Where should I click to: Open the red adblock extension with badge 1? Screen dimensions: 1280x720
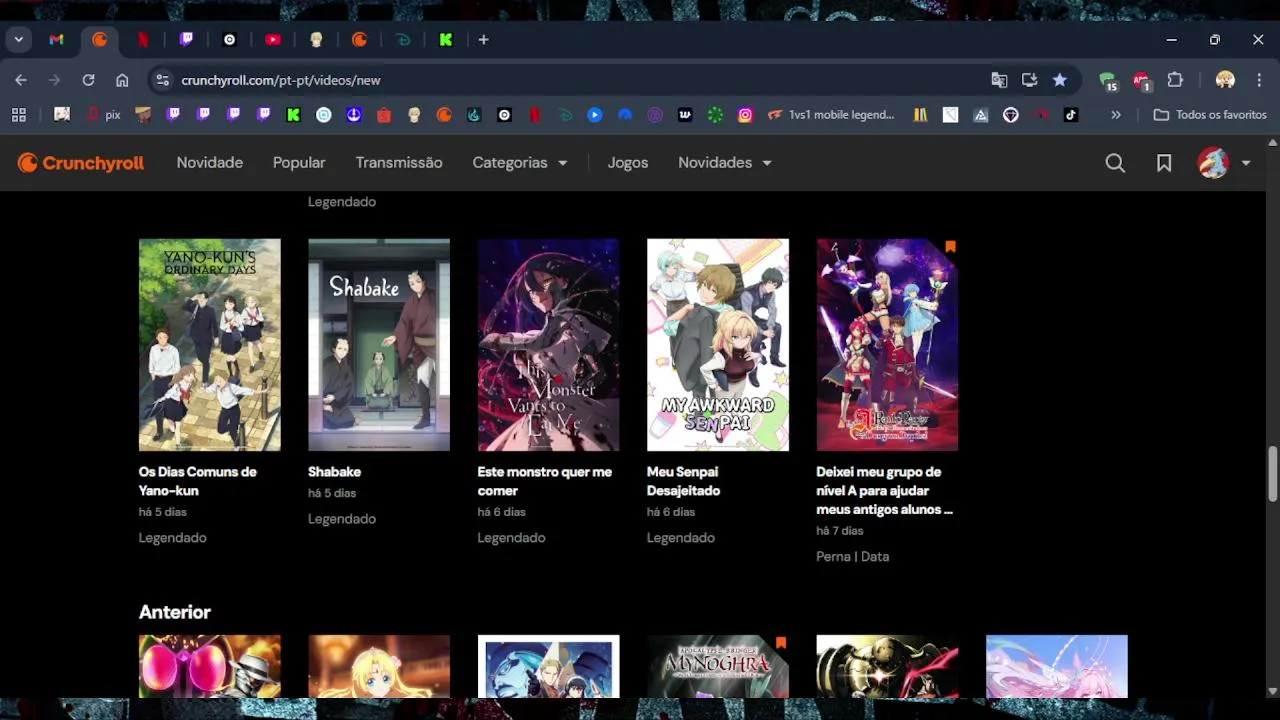click(1141, 80)
